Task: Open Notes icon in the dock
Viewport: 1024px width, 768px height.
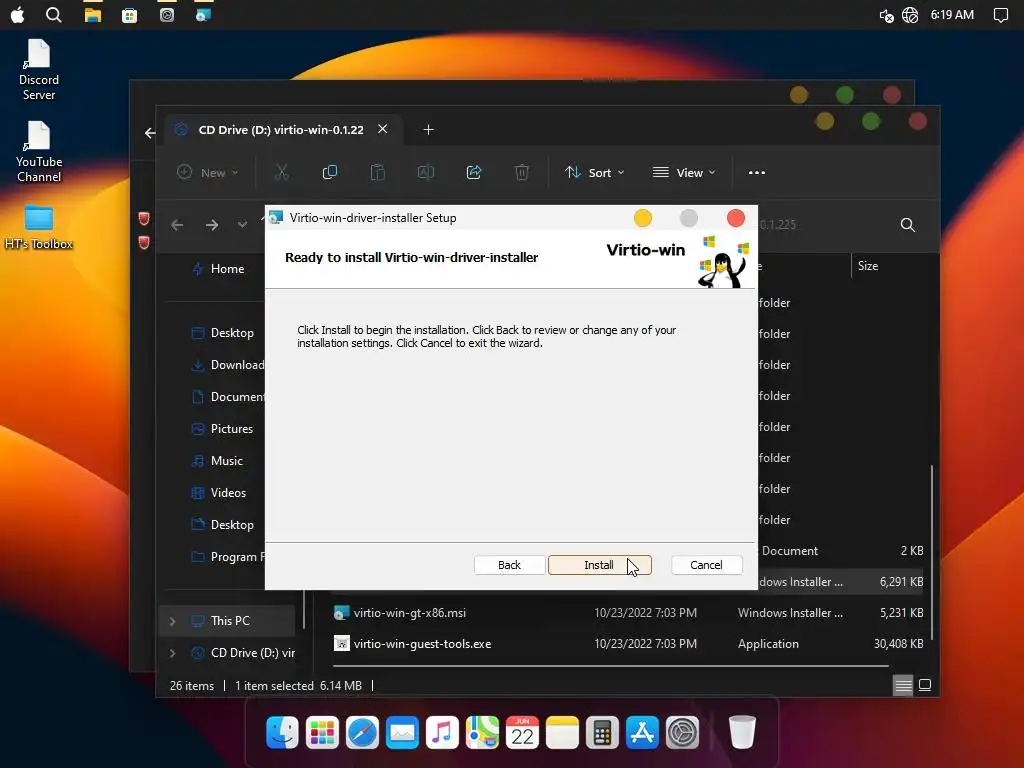Action: tap(562, 732)
